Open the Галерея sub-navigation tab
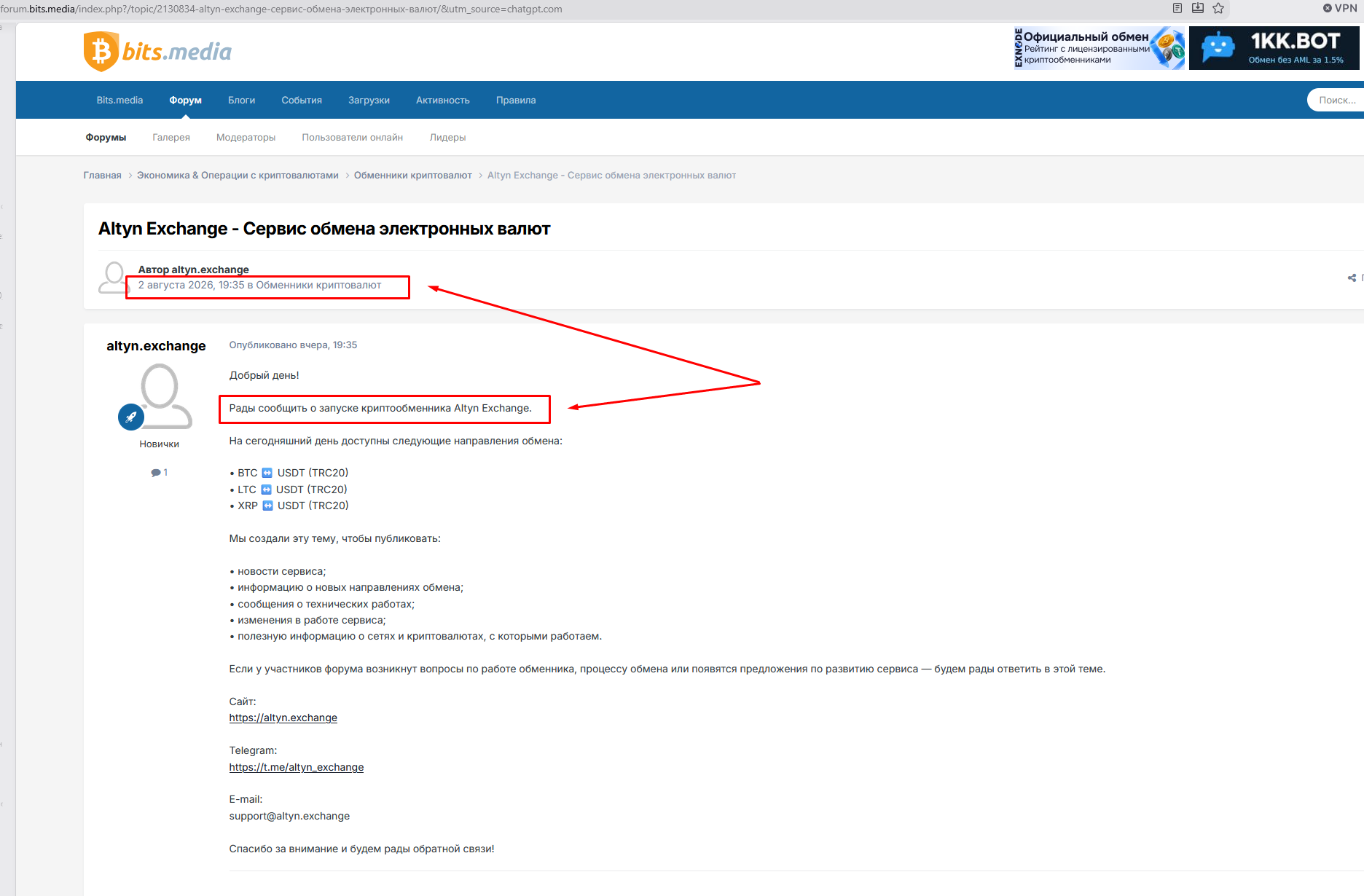The height and width of the screenshot is (896, 1364). (x=171, y=137)
